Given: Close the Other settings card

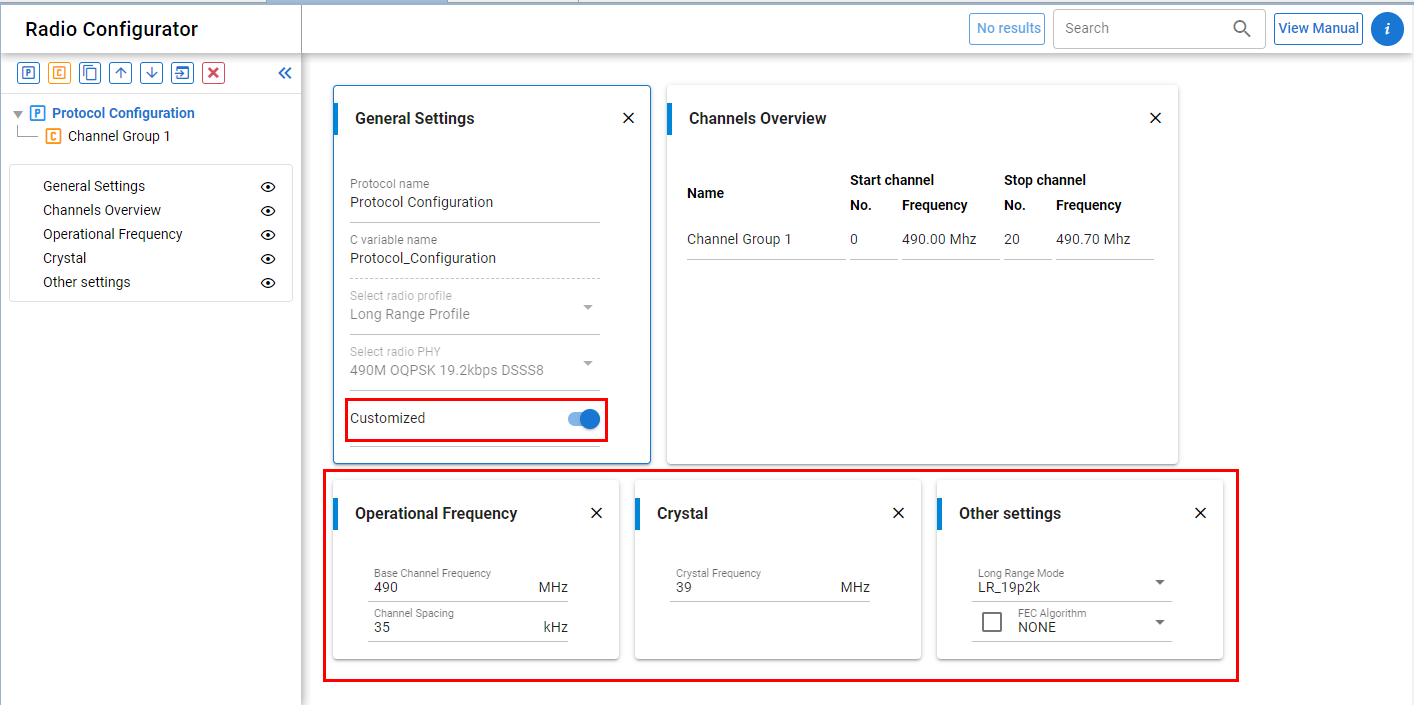Looking at the screenshot, I should [x=1200, y=513].
